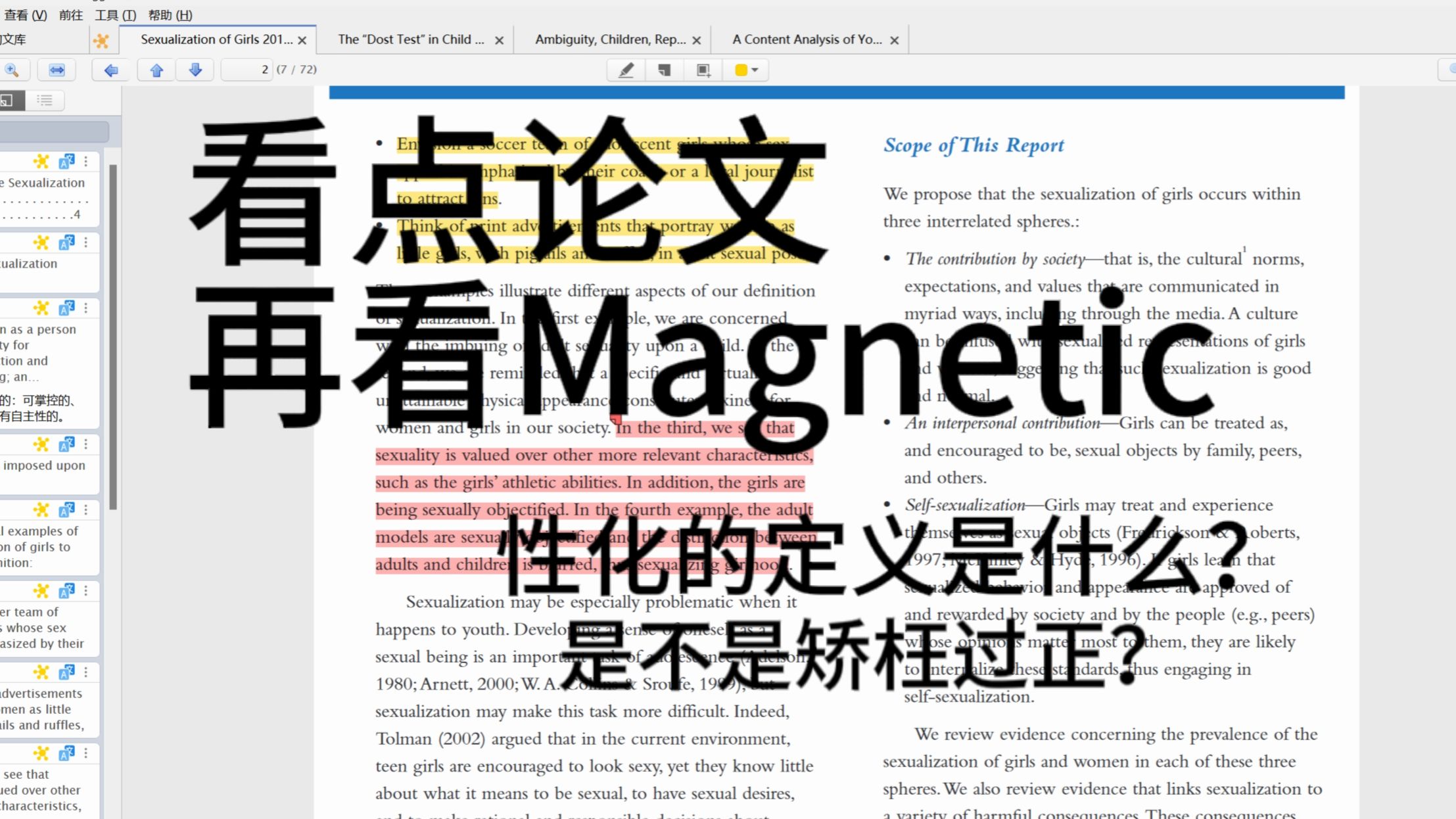Click translate icon on 'advertisements' annotation
1456x819 pixels.
[x=66, y=672]
